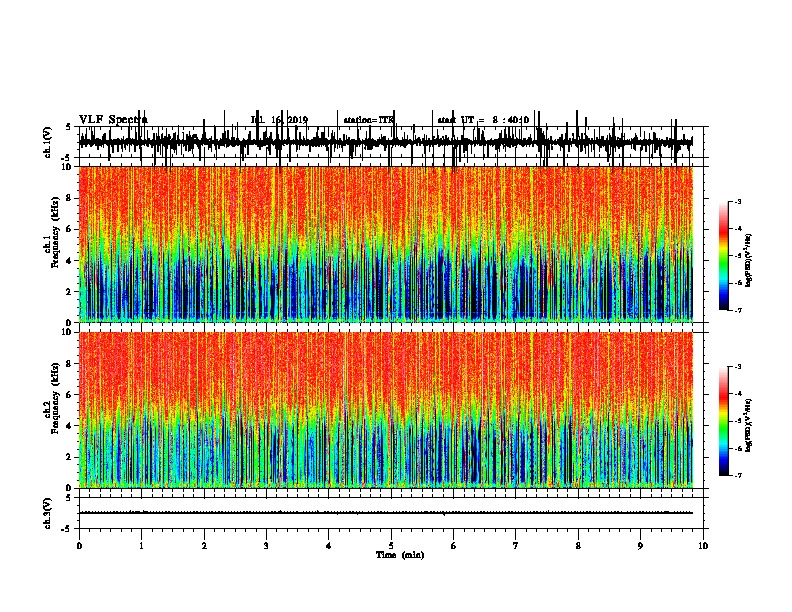Click the '5' tick of ch.1 voltage axis
This screenshot has width=792, height=612.
coord(69,127)
